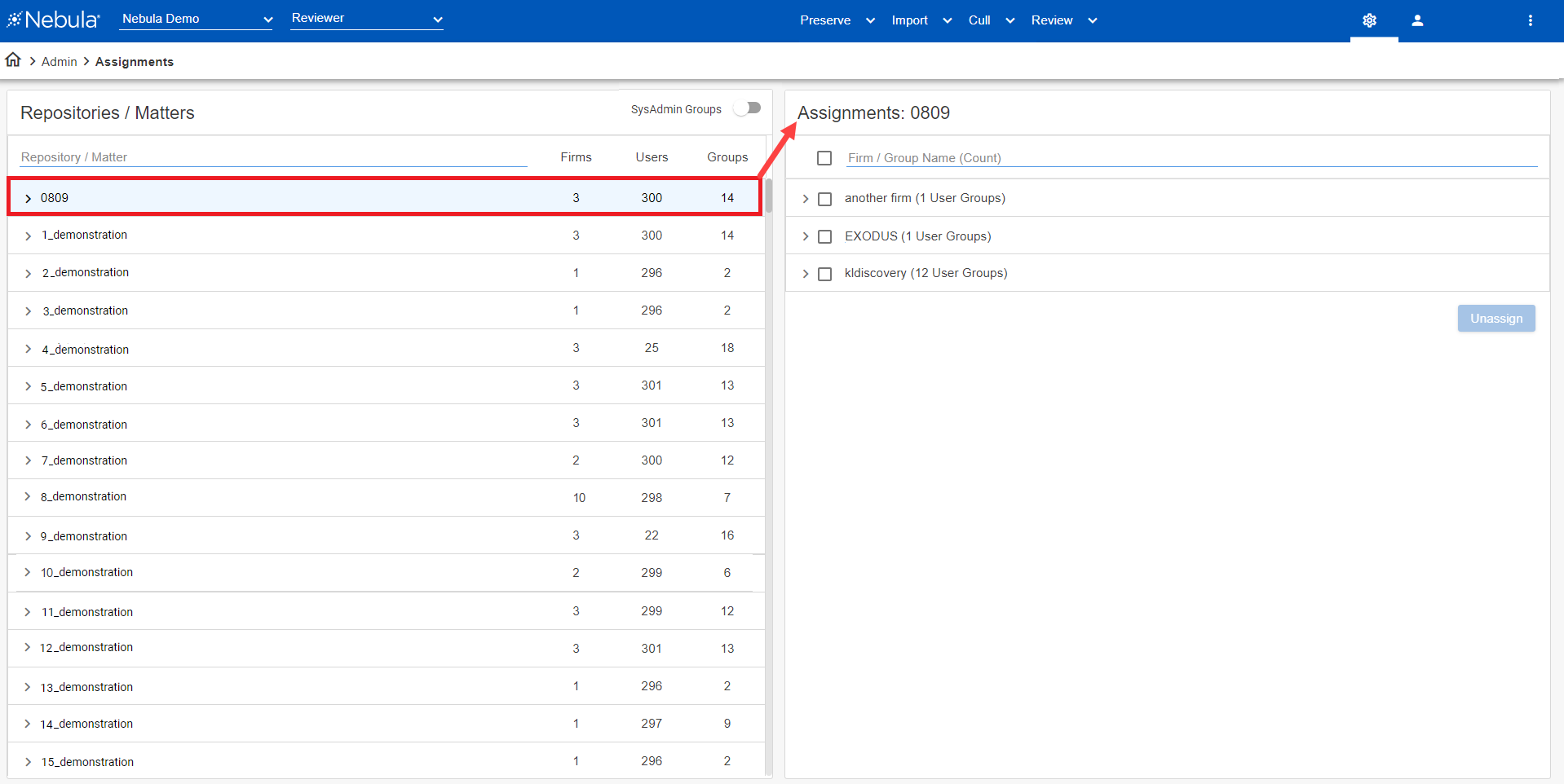Viewport: 1564px width, 784px height.
Task: Toggle the SysAdmin Groups switch
Action: 747,108
